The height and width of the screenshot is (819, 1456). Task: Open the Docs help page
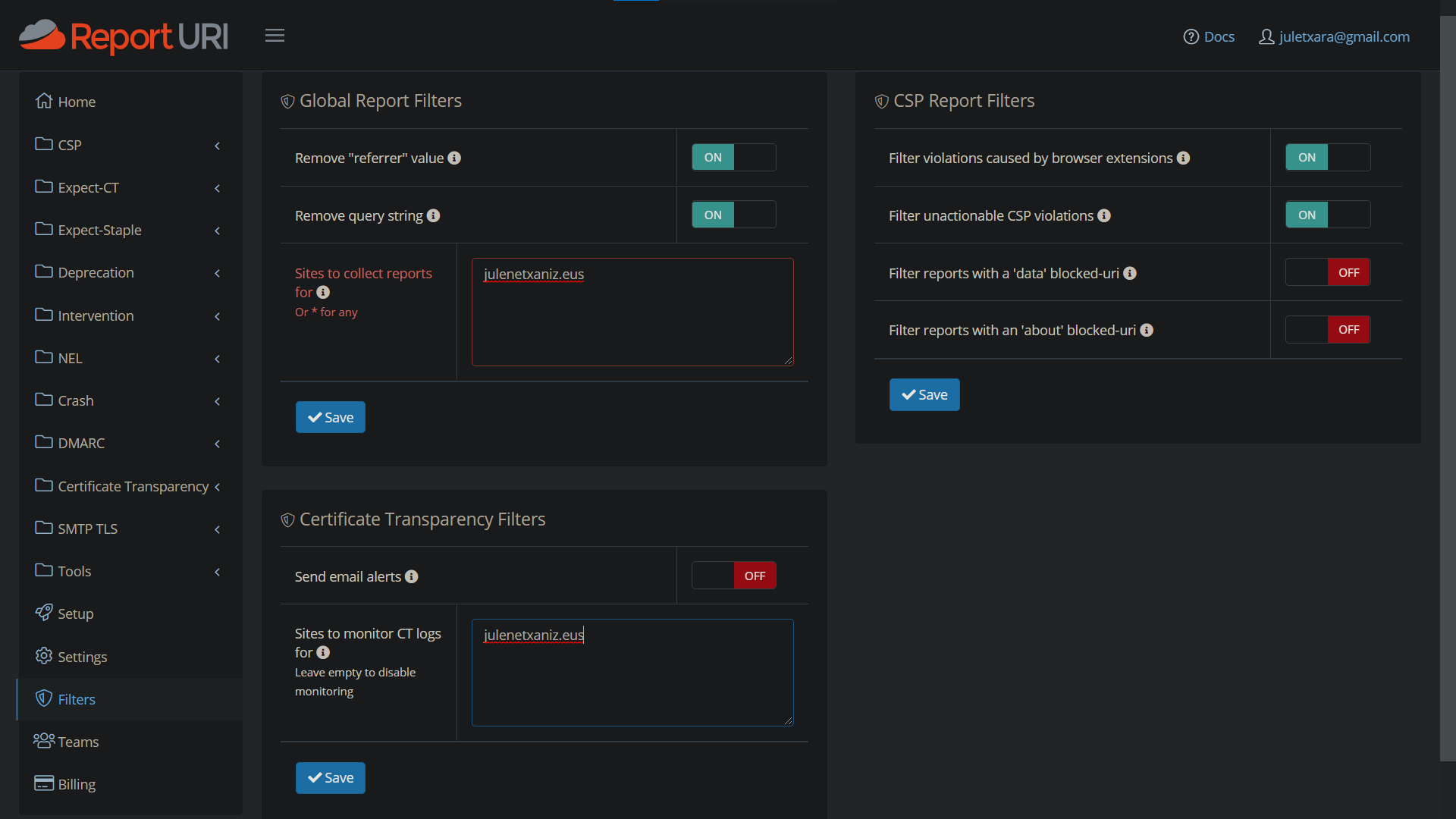click(1209, 36)
